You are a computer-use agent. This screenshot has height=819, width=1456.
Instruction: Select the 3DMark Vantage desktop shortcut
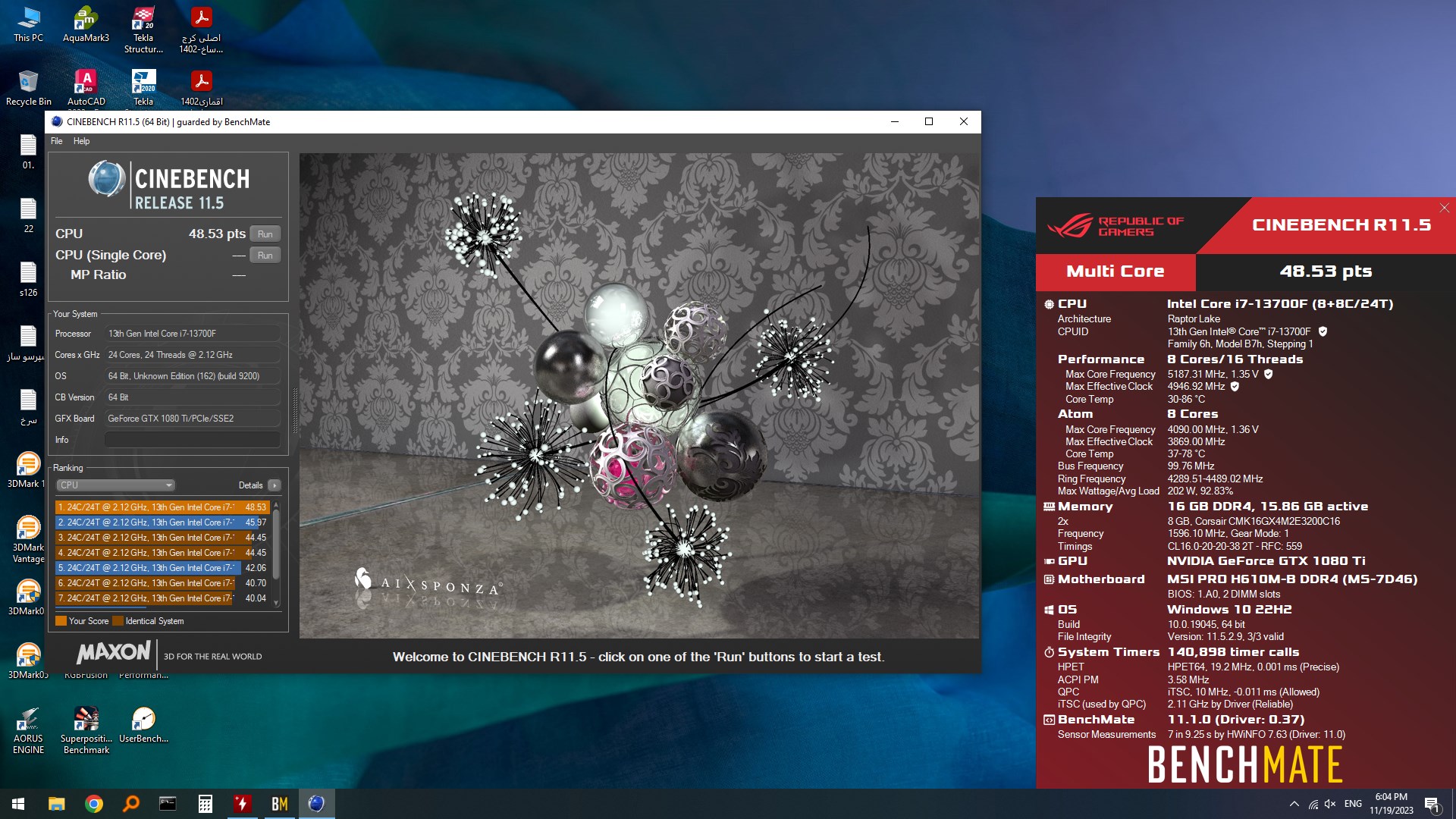(28, 539)
